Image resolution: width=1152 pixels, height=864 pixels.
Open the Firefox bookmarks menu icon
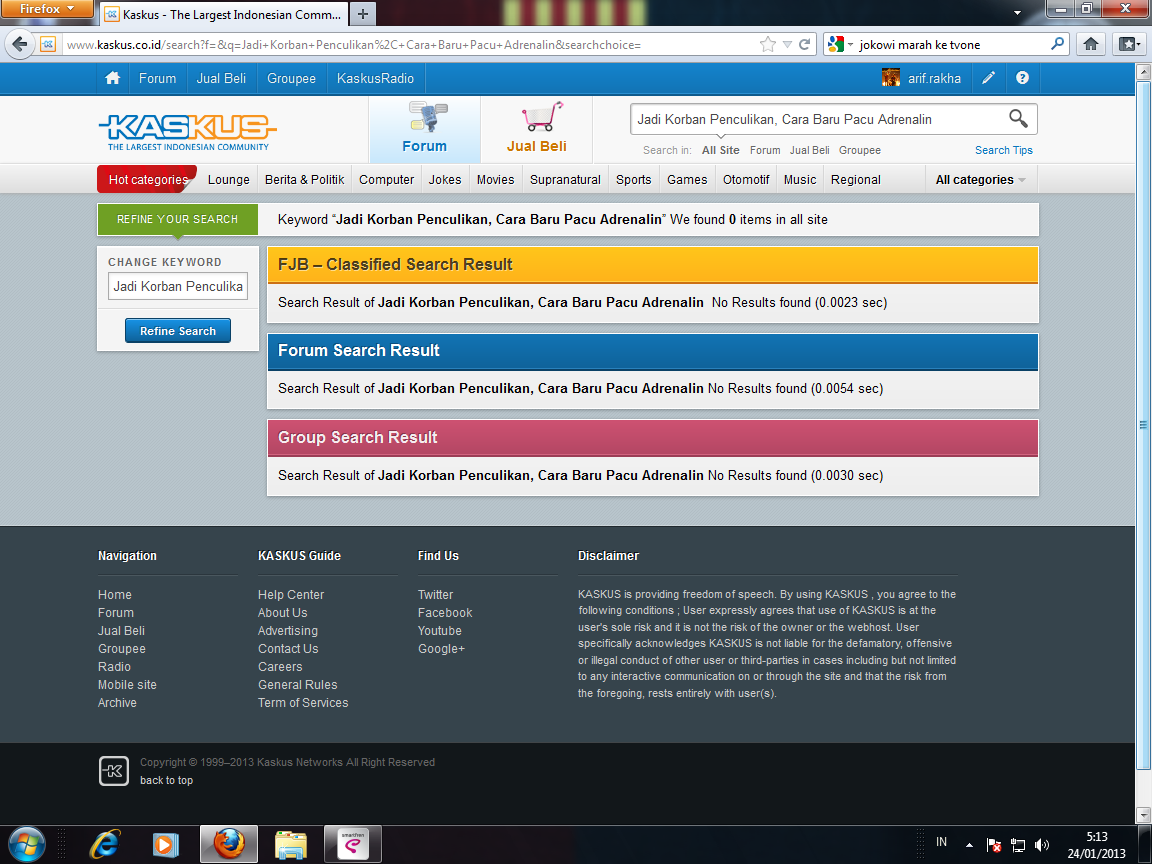1128,44
